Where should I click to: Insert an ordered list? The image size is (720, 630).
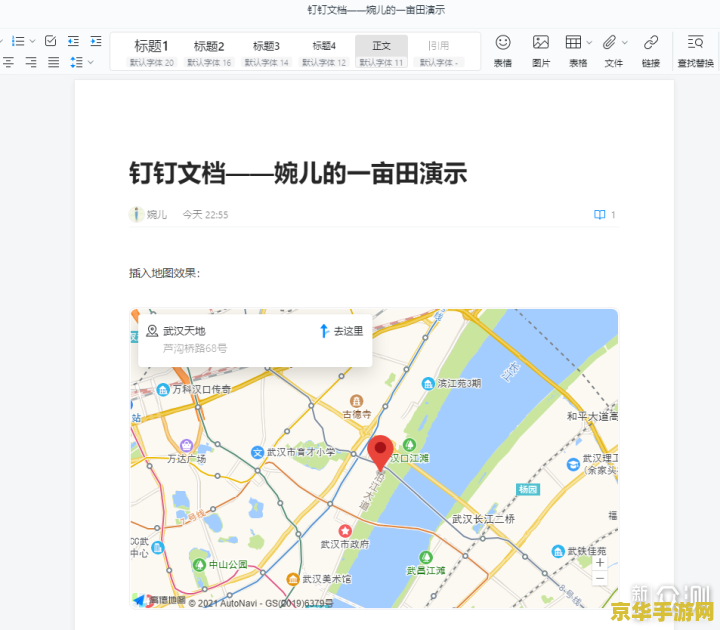tap(18, 41)
